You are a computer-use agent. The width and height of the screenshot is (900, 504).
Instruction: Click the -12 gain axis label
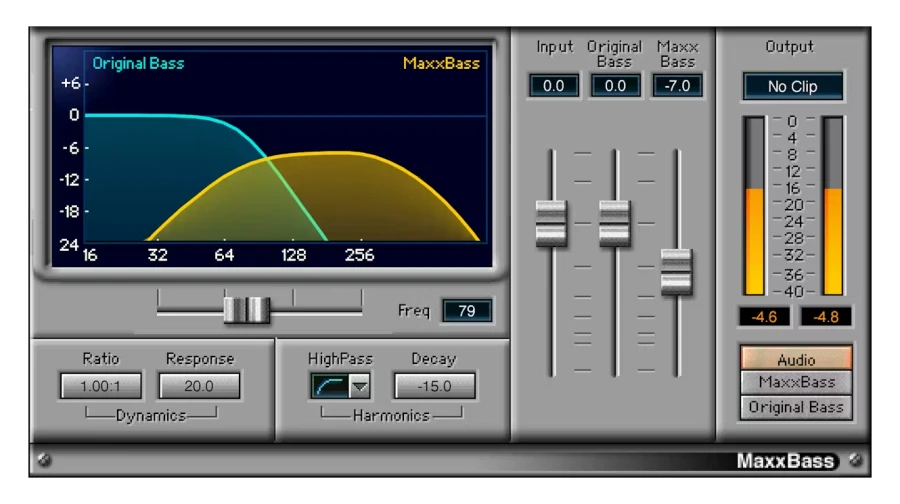point(69,180)
